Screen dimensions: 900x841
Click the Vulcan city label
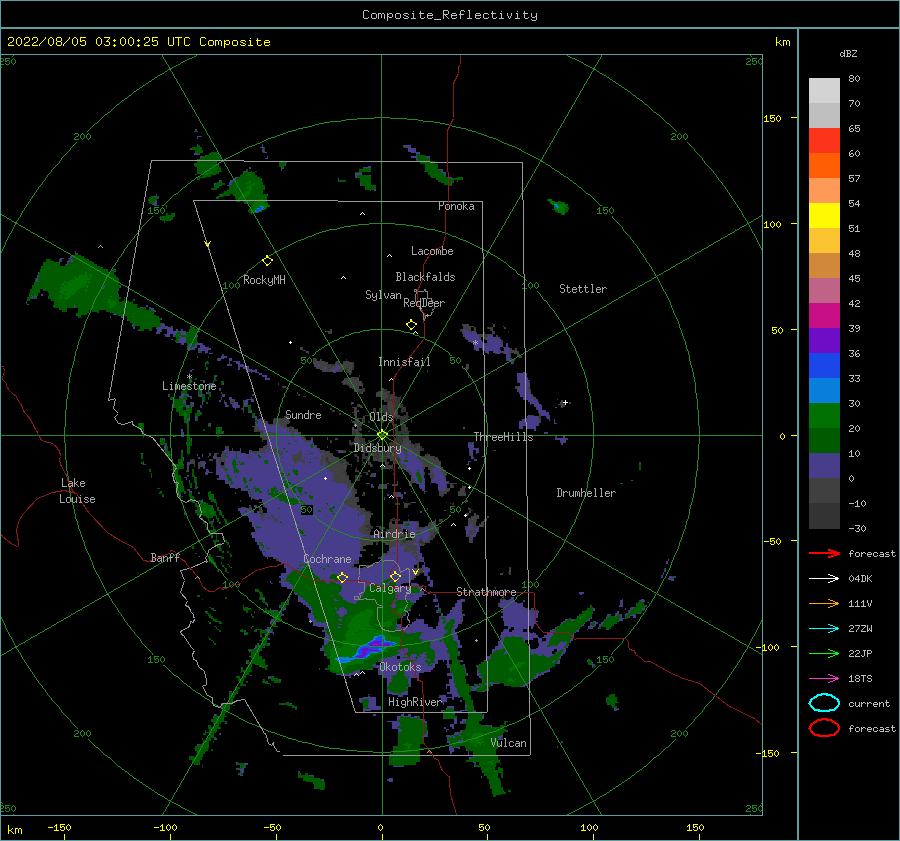[509, 743]
